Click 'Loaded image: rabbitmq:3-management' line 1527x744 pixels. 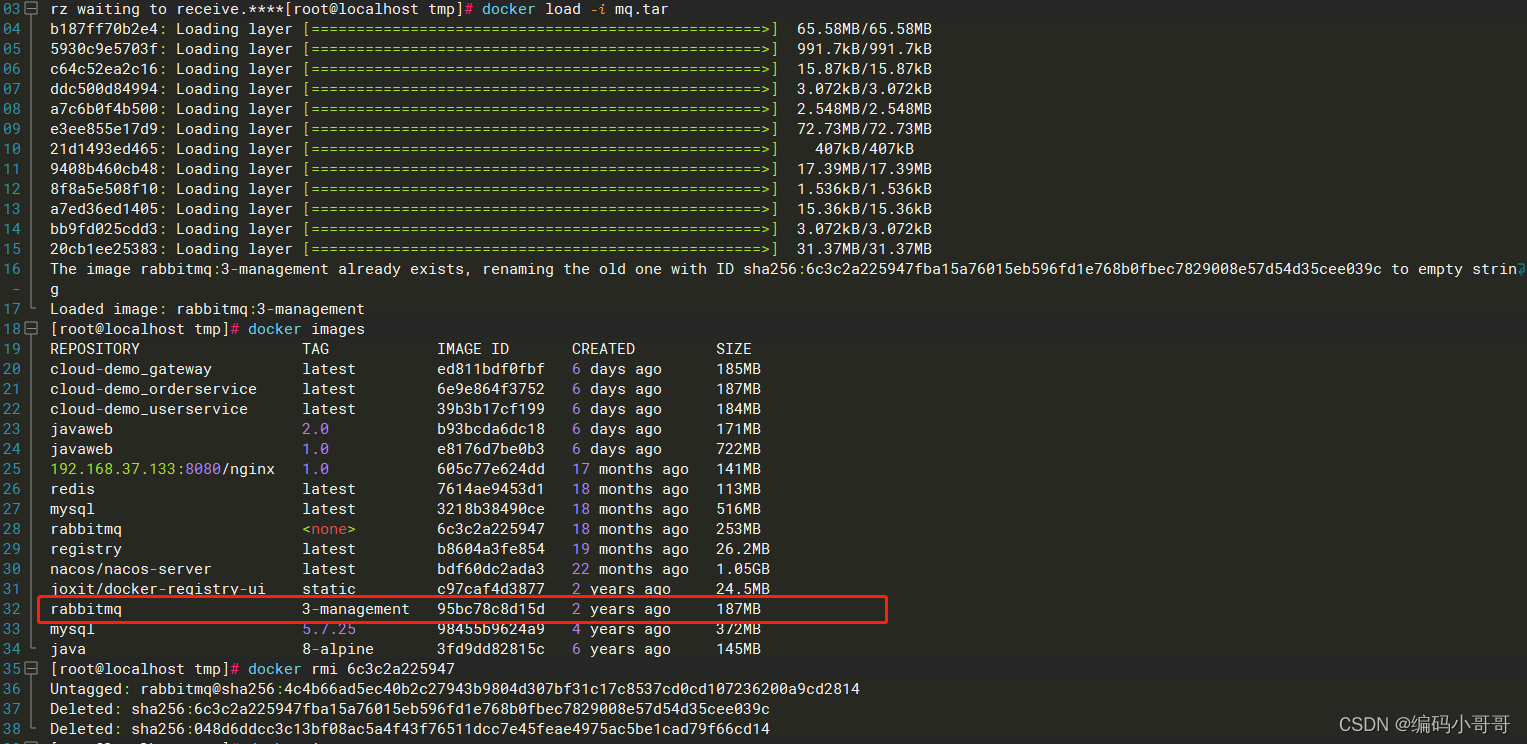(207, 309)
